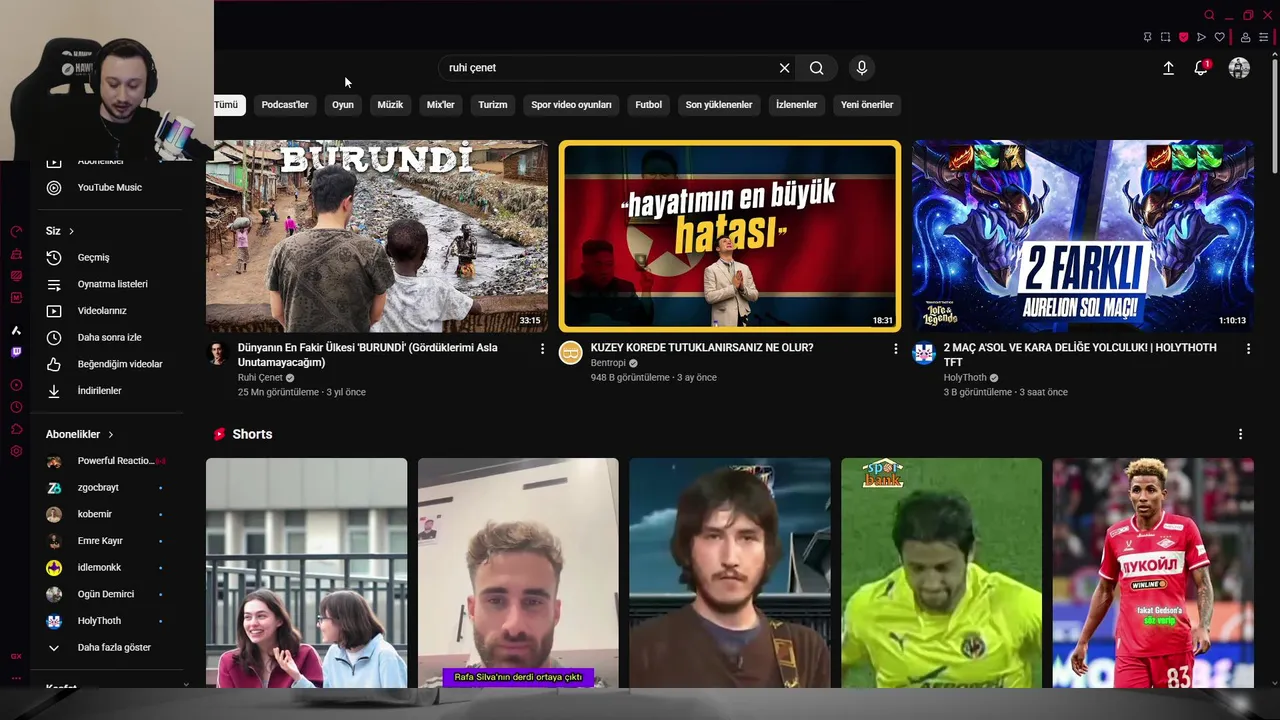Click the Ruhi Çenet channel avatar
This screenshot has width=1280, height=720.
(217, 353)
